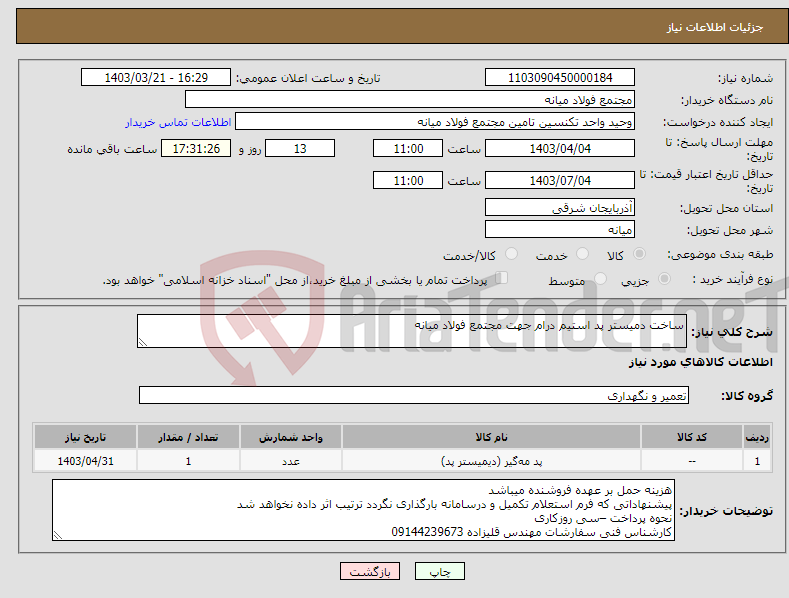Screen dimensions: 789x598
Task: Click the unit cell عدد
Action: click(291, 461)
